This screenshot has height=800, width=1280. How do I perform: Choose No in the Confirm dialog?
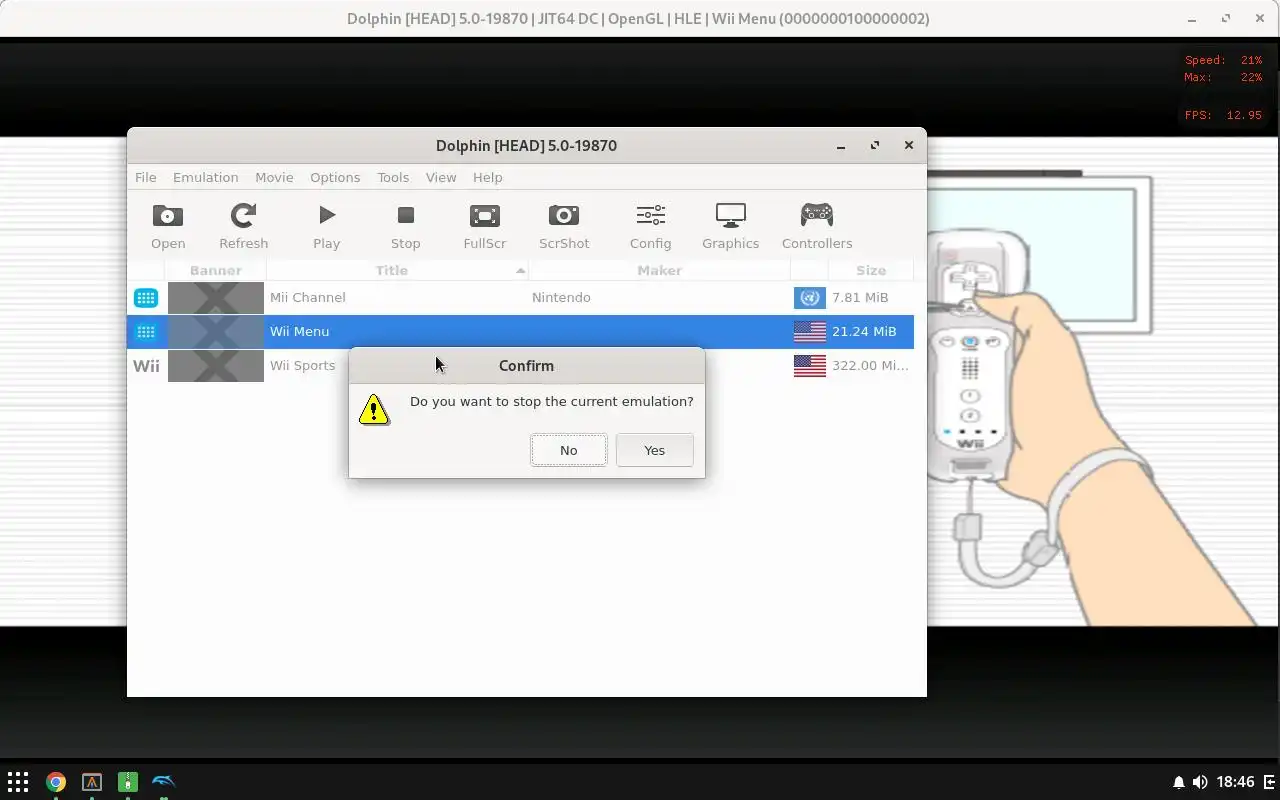tap(568, 450)
